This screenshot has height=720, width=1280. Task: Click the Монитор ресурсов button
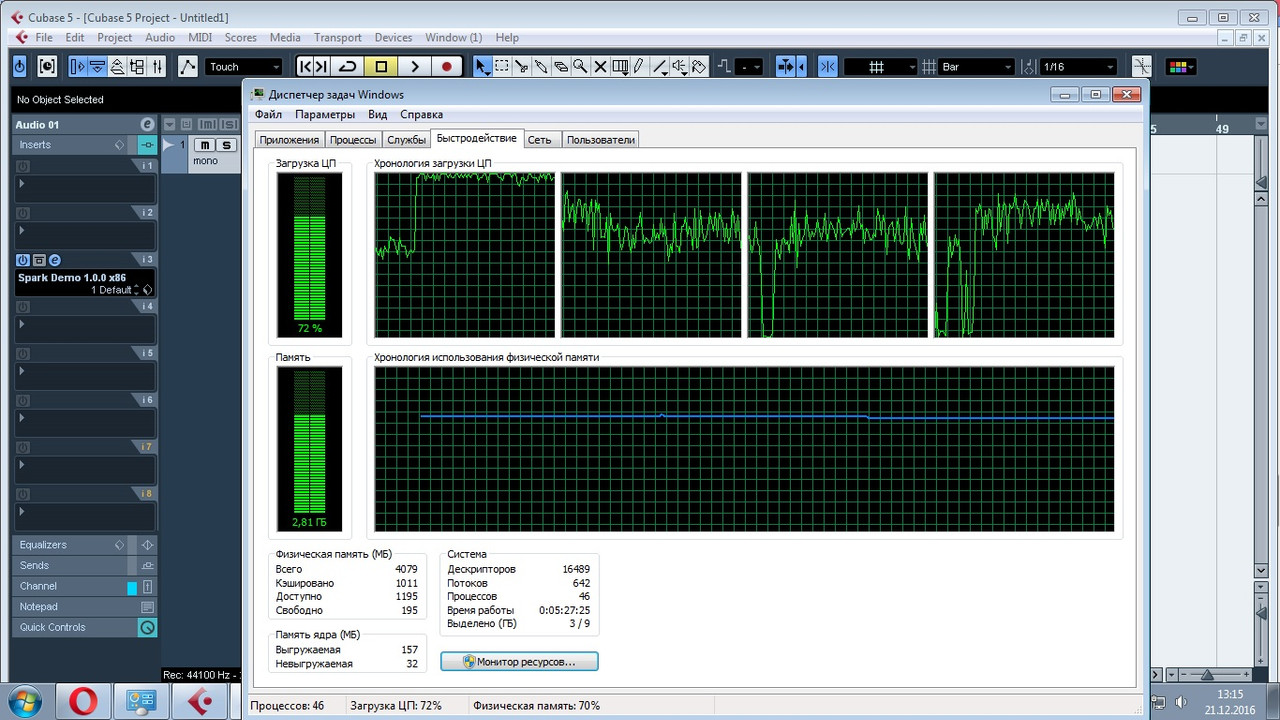519,662
